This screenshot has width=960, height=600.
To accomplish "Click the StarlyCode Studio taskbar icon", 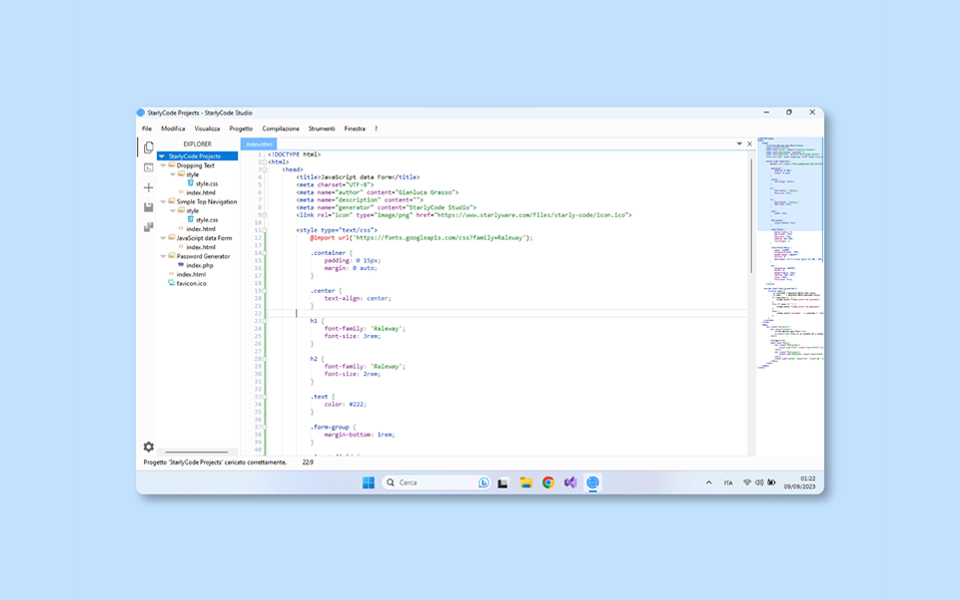I will point(593,482).
